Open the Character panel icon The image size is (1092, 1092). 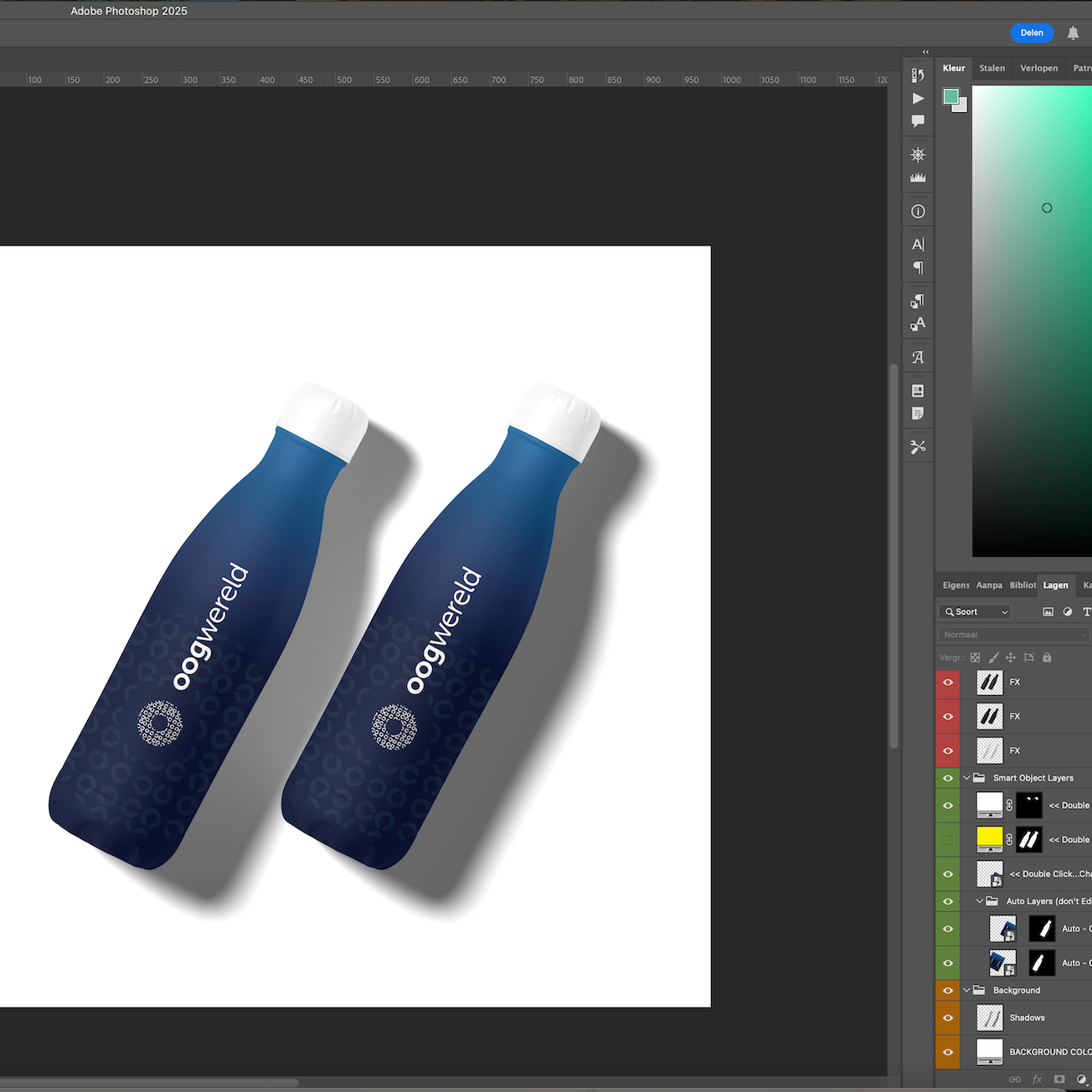tap(918, 245)
